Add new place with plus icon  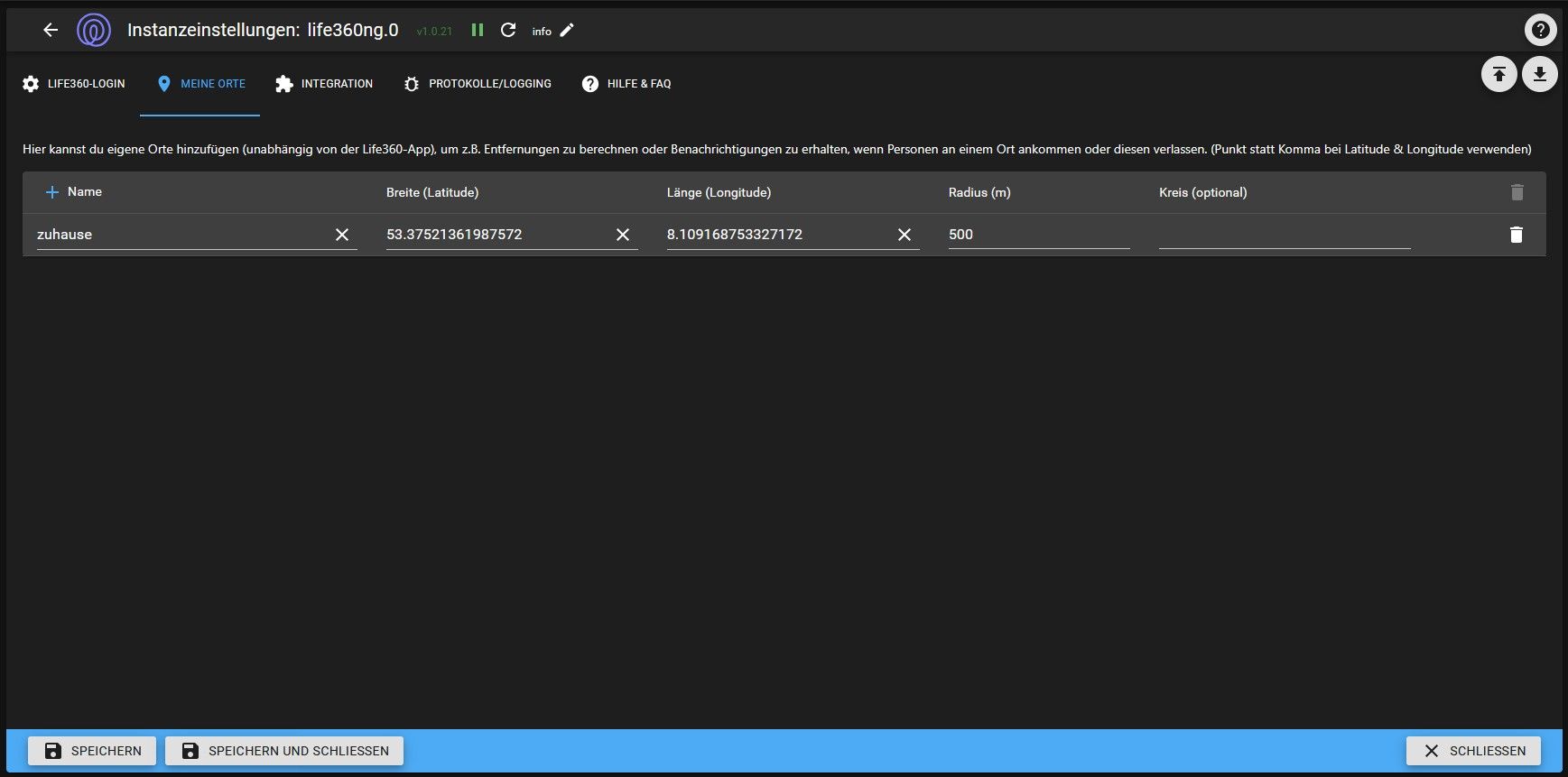(52, 192)
